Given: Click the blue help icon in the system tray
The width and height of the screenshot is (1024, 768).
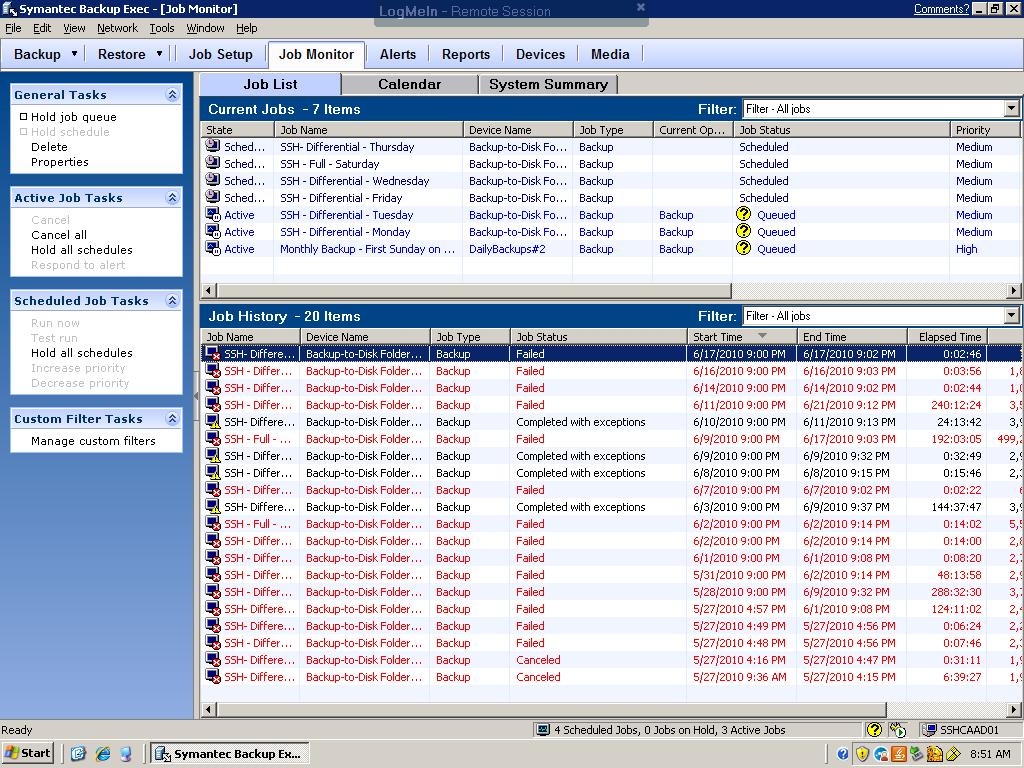Looking at the screenshot, I should coord(843,754).
